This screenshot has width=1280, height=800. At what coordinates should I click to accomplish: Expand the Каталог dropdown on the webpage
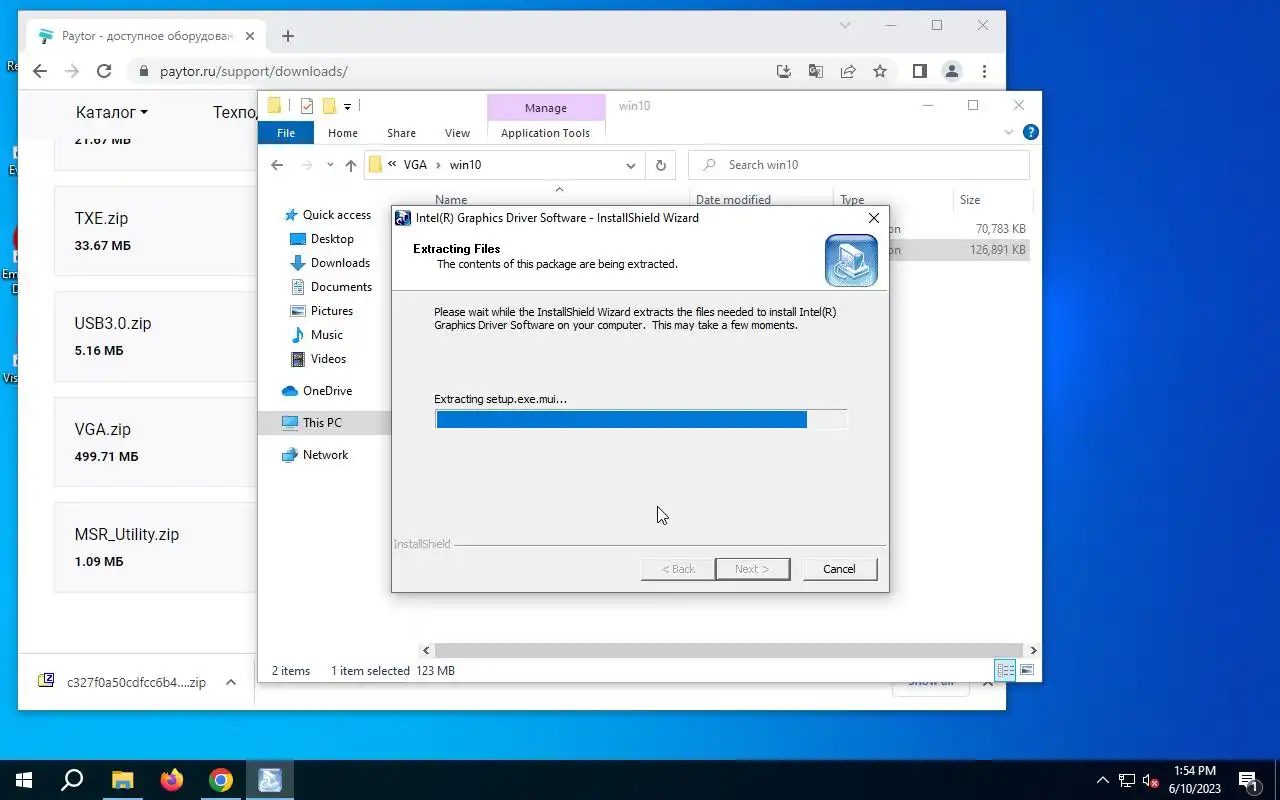click(x=112, y=112)
